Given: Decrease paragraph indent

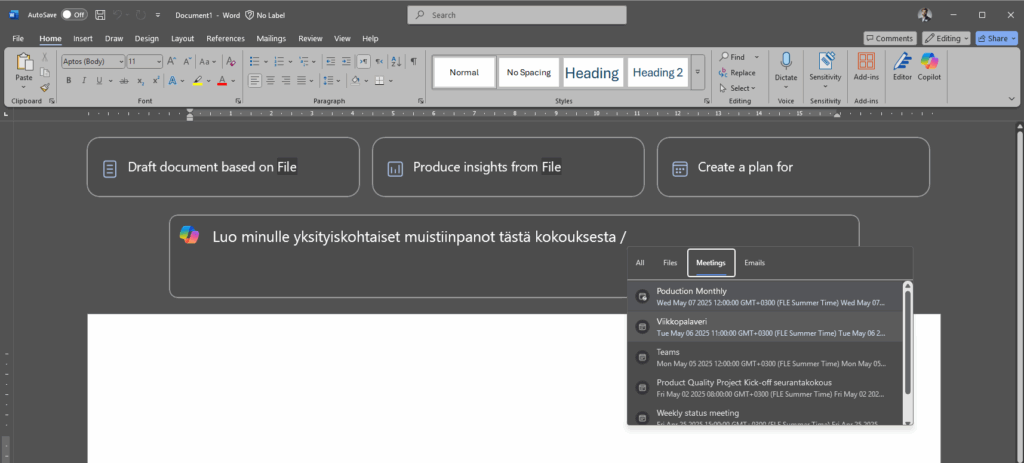Looking at the screenshot, I should click(330, 61).
